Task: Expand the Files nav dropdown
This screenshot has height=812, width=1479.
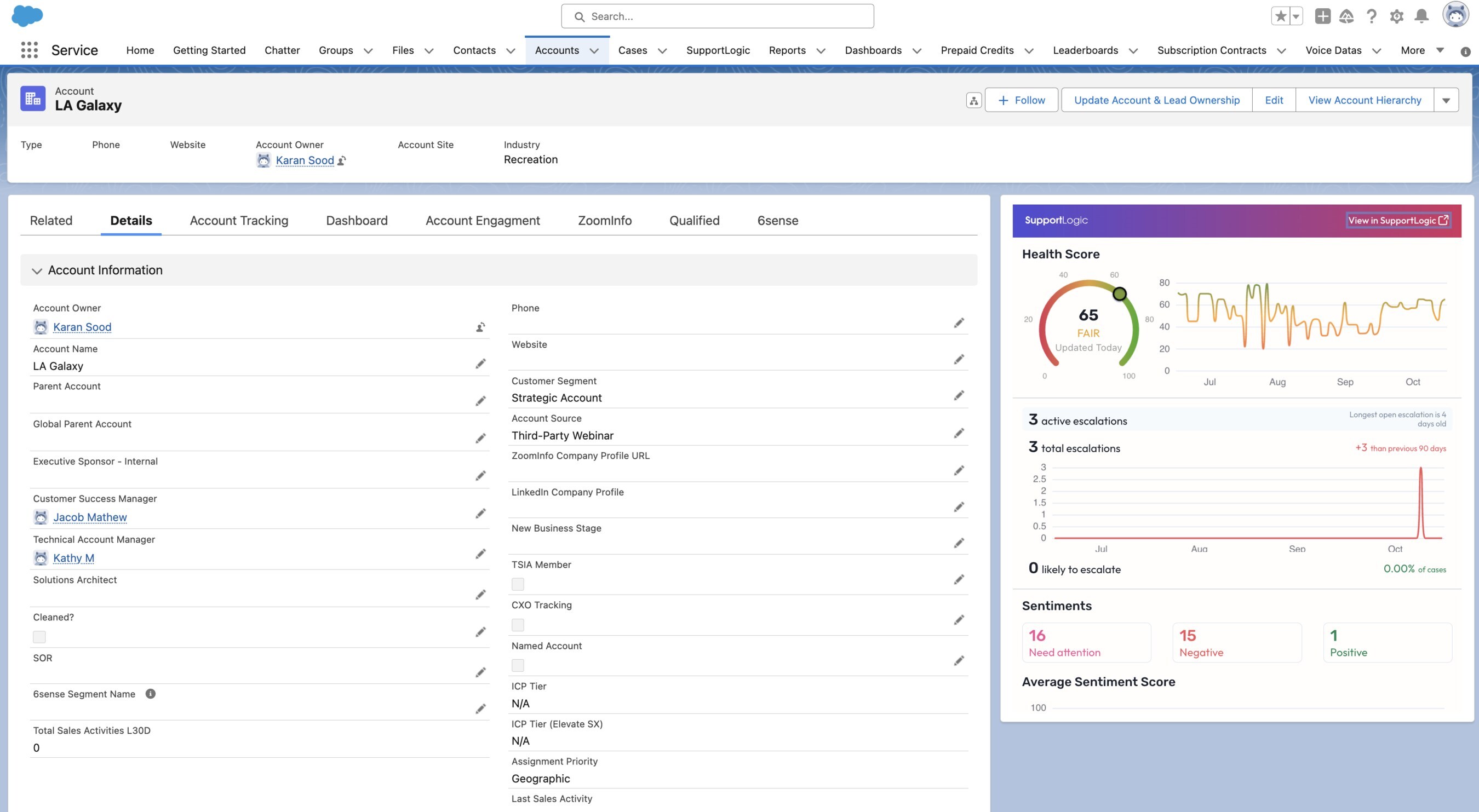Action: point(429,50)
